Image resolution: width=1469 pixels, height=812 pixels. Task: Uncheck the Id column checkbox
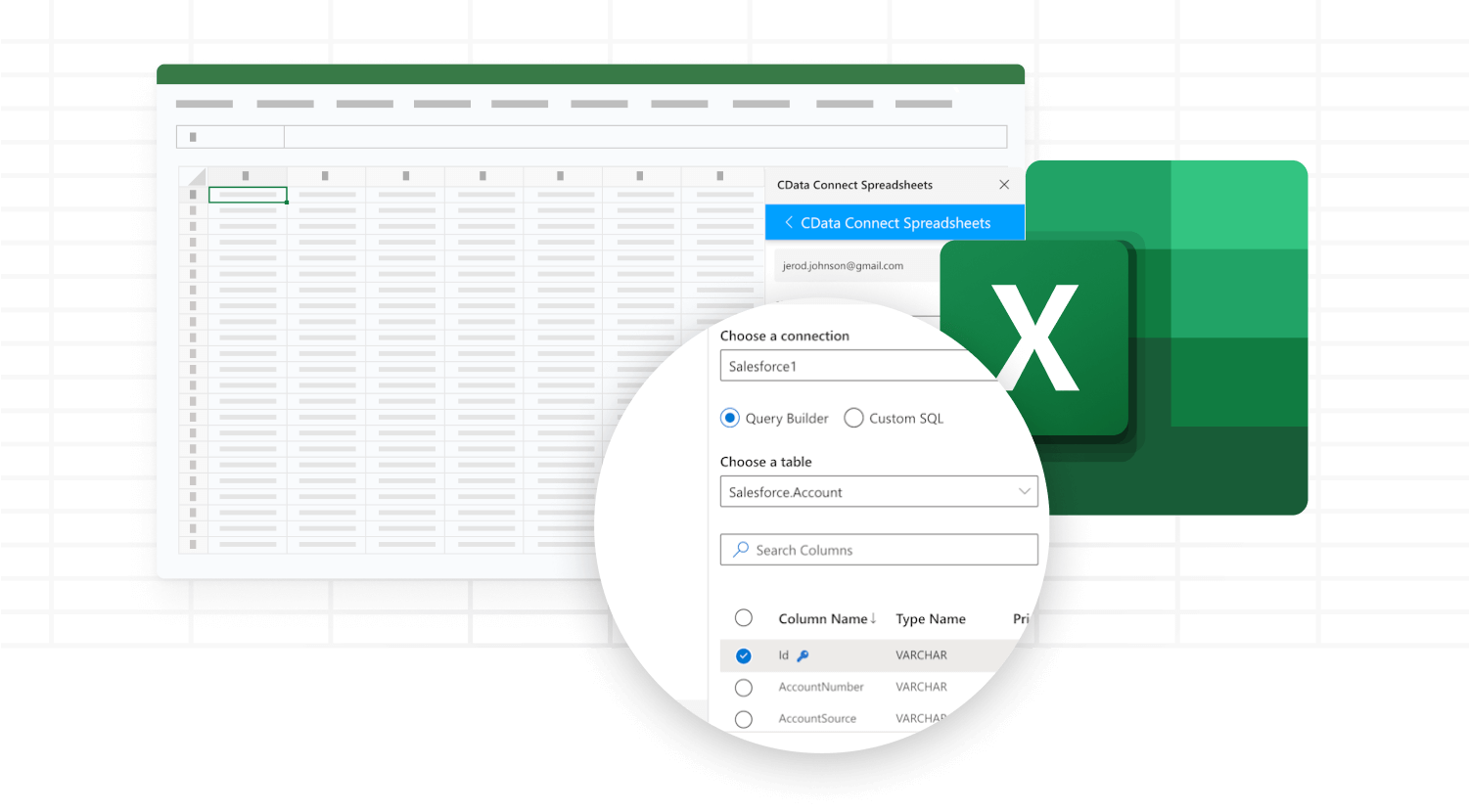point(744,655)
